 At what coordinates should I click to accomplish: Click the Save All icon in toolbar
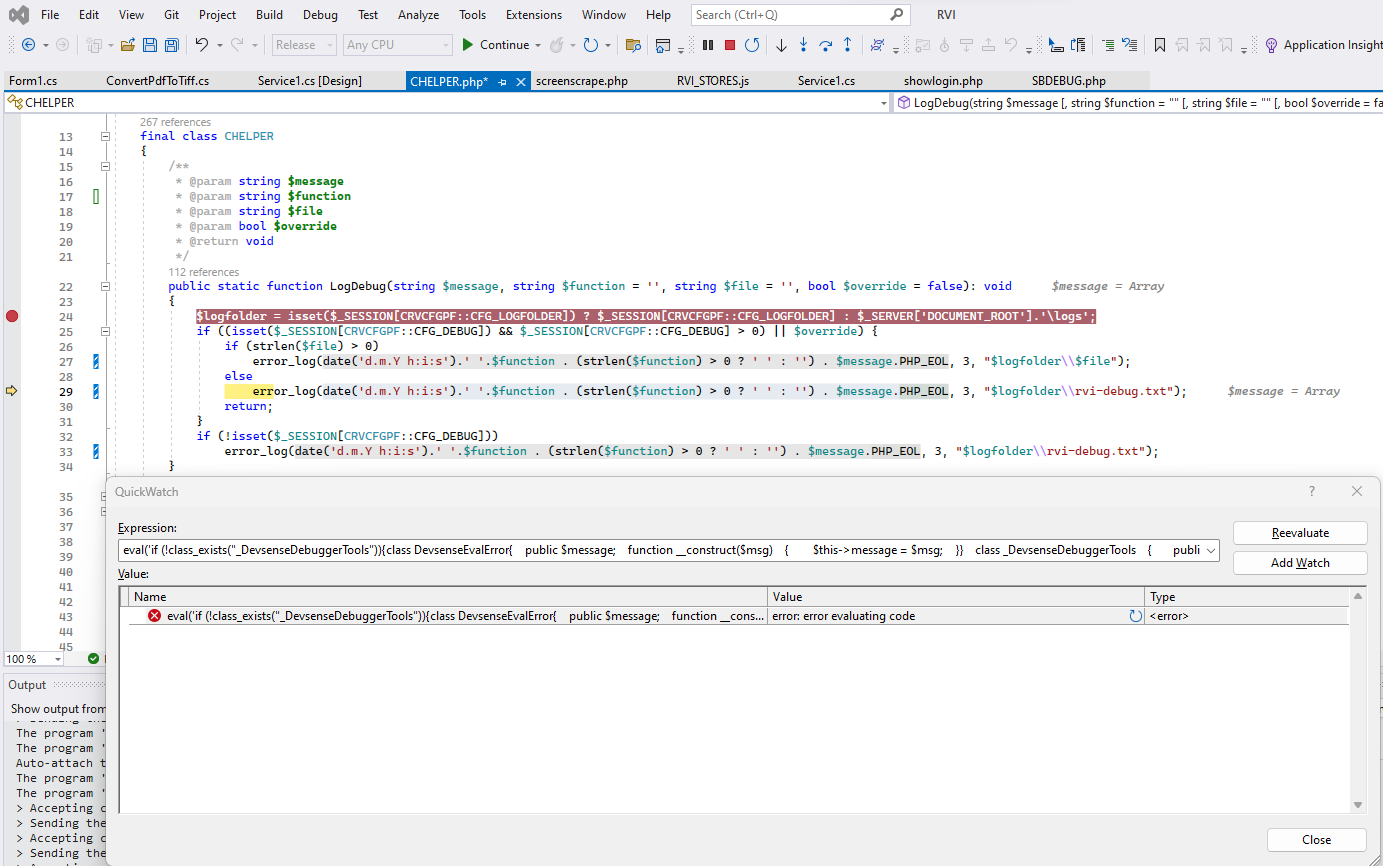[171, 45]
